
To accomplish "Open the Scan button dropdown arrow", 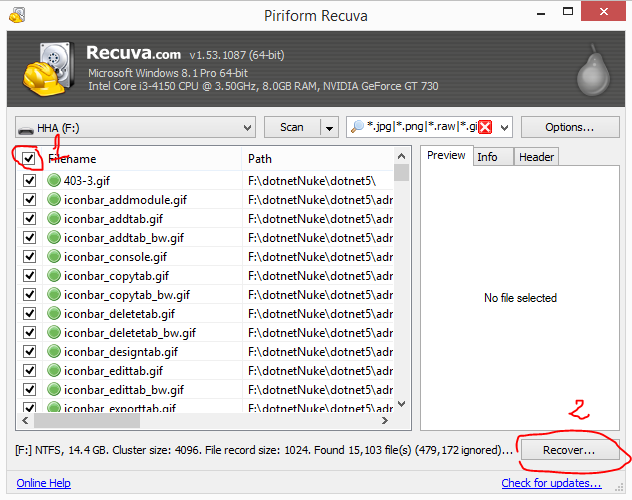I will [329, 128].
